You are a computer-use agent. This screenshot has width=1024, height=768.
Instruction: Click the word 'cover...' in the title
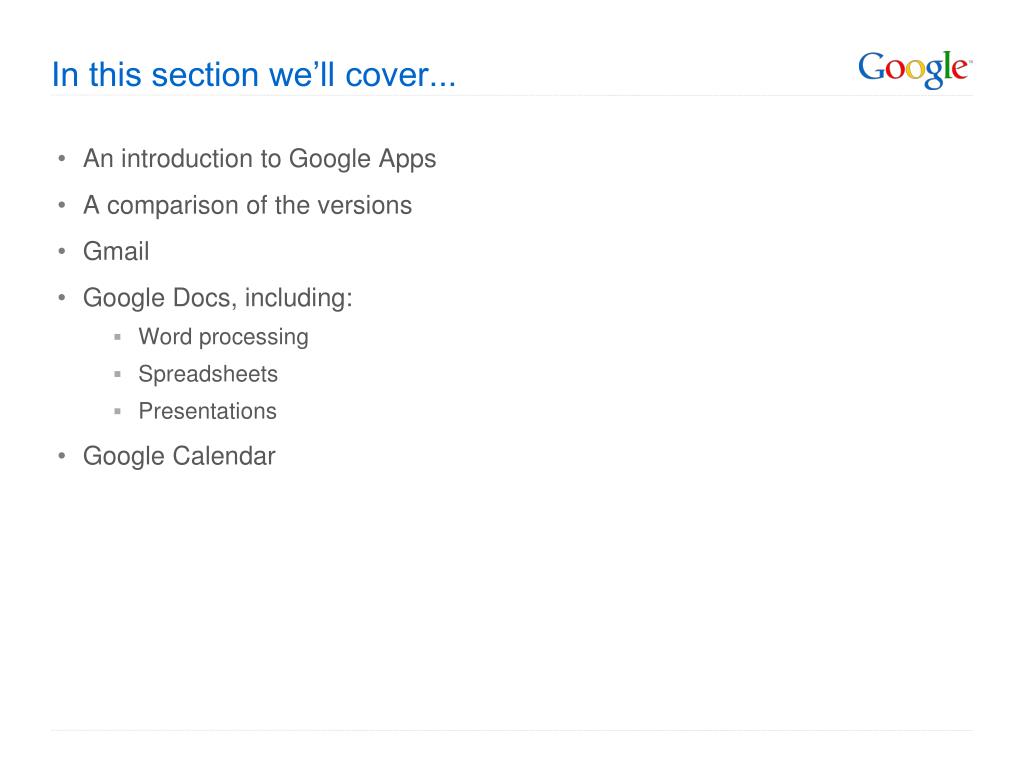click(400, 76)
